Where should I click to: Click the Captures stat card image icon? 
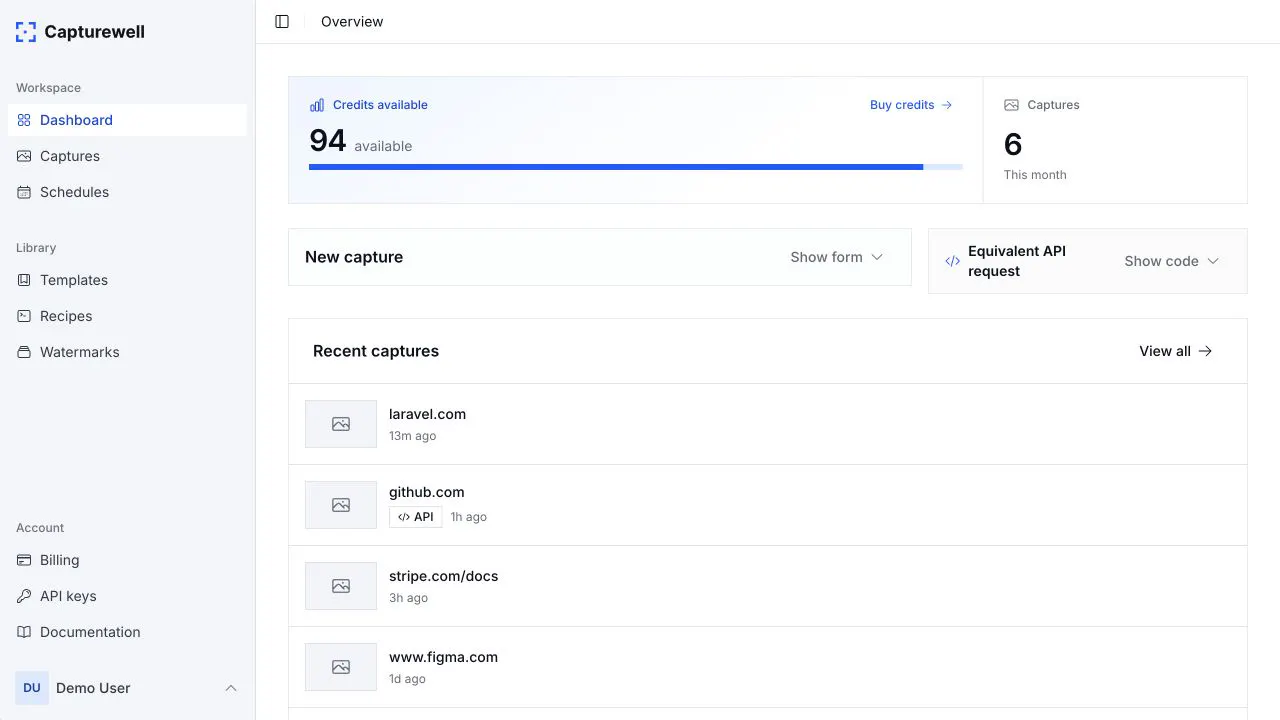pos(1011,105)
